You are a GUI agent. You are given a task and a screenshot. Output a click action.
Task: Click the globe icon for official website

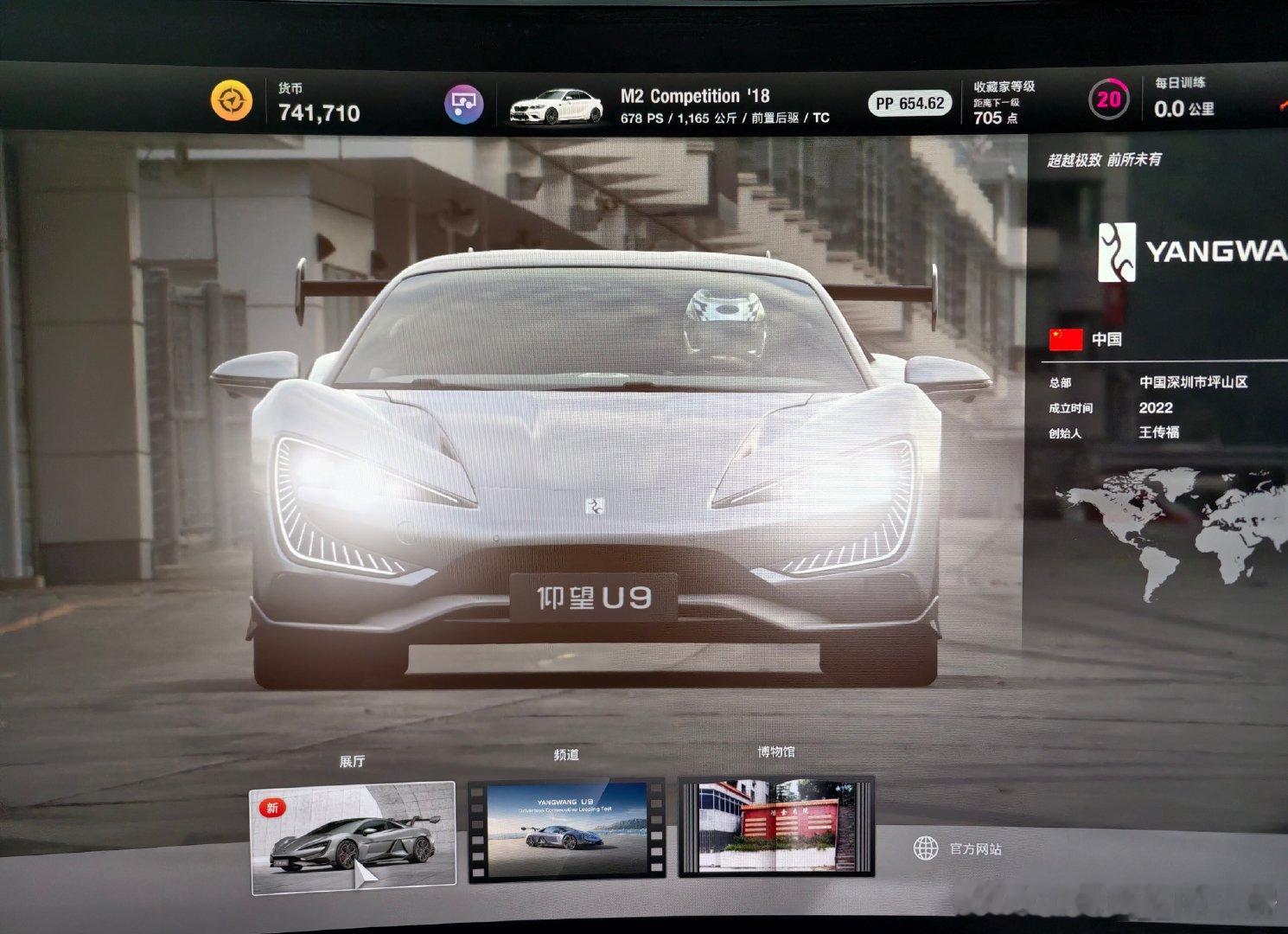926,848
